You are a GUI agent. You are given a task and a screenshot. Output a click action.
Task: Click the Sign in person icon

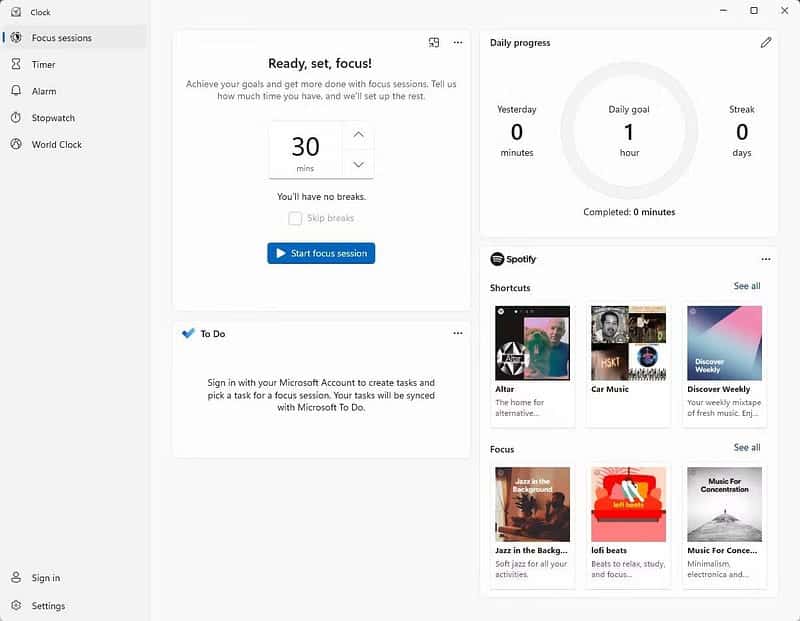tap(16, 578)
